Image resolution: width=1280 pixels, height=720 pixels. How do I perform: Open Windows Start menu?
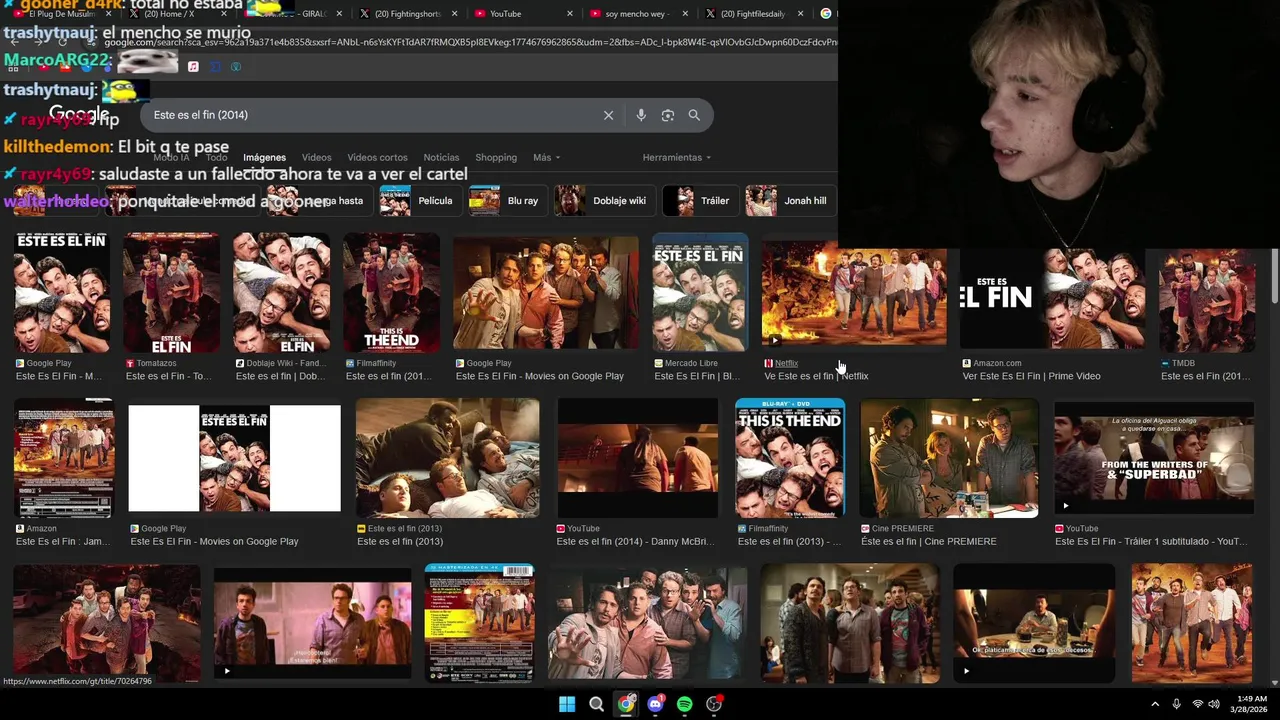567,704
